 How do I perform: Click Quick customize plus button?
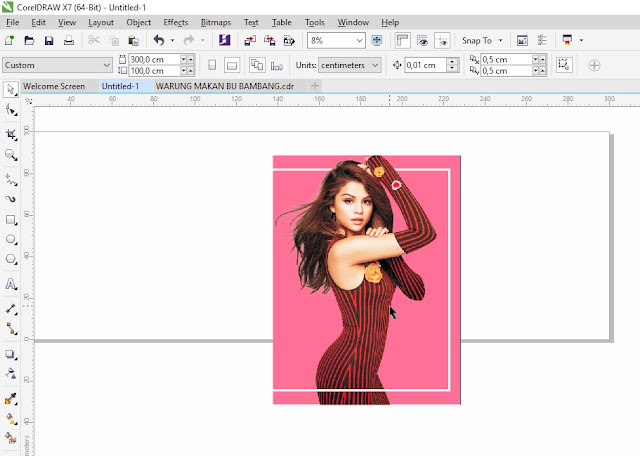pyautogui.click(x=594, y=65)
